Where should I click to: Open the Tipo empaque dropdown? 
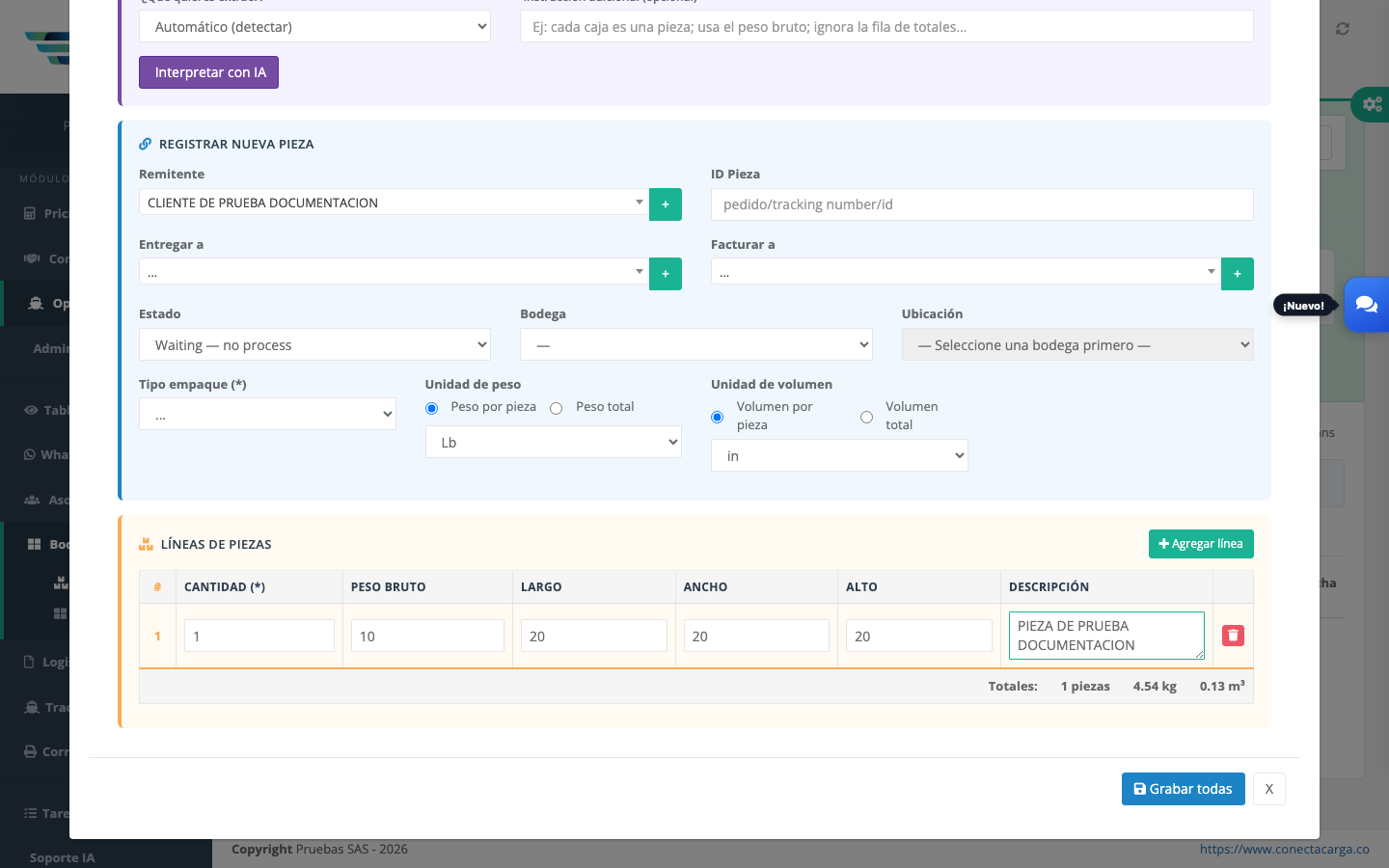267,414
